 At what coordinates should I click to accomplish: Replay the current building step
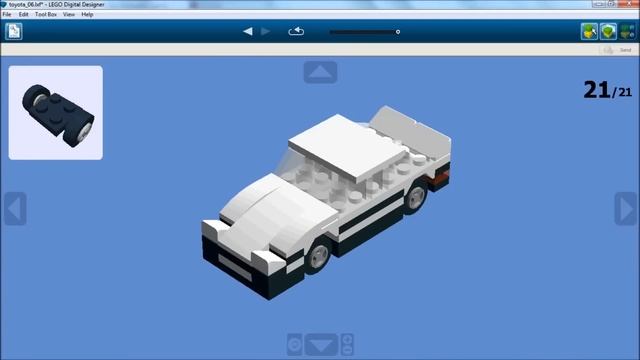296,31
